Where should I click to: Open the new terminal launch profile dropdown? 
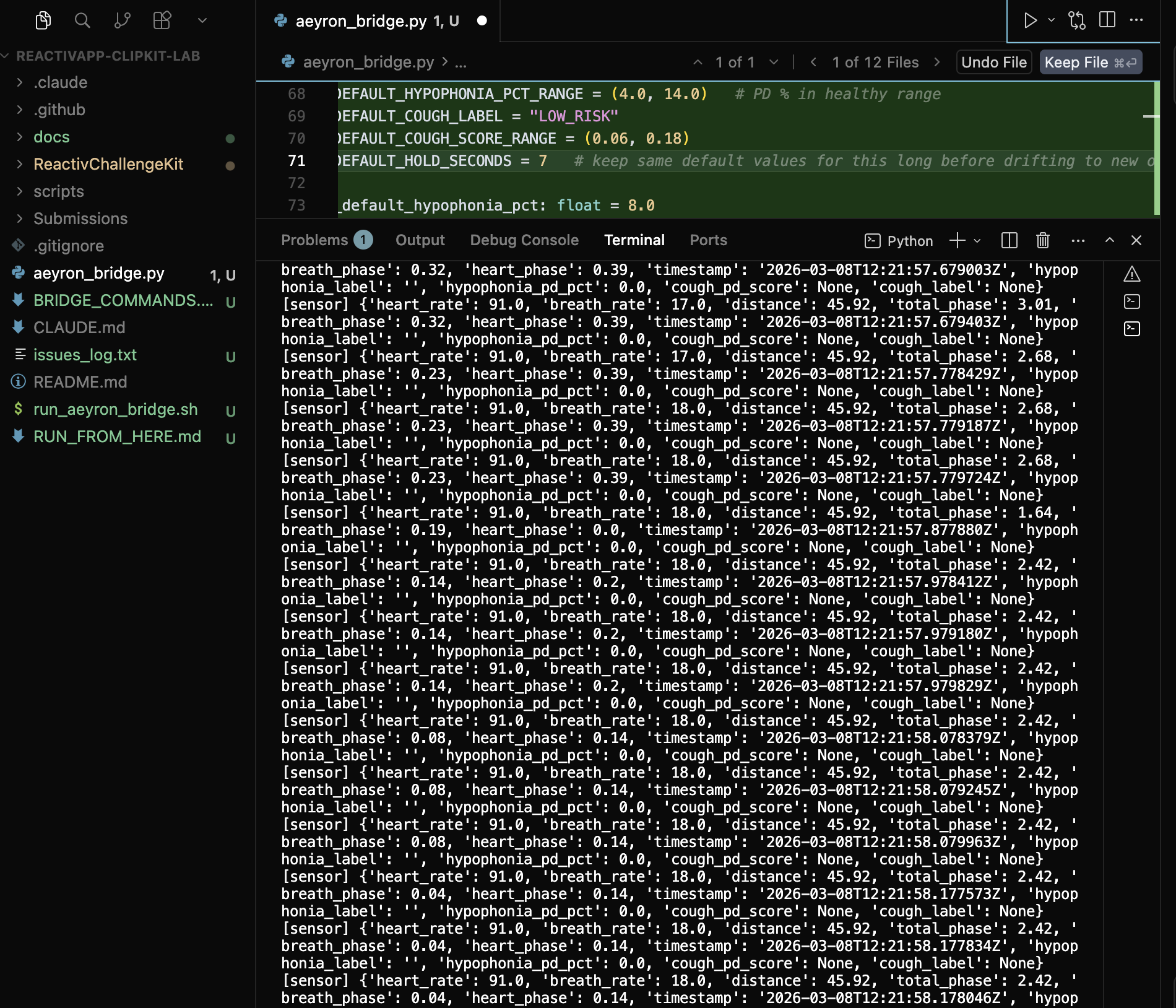(x=977, y=240)
